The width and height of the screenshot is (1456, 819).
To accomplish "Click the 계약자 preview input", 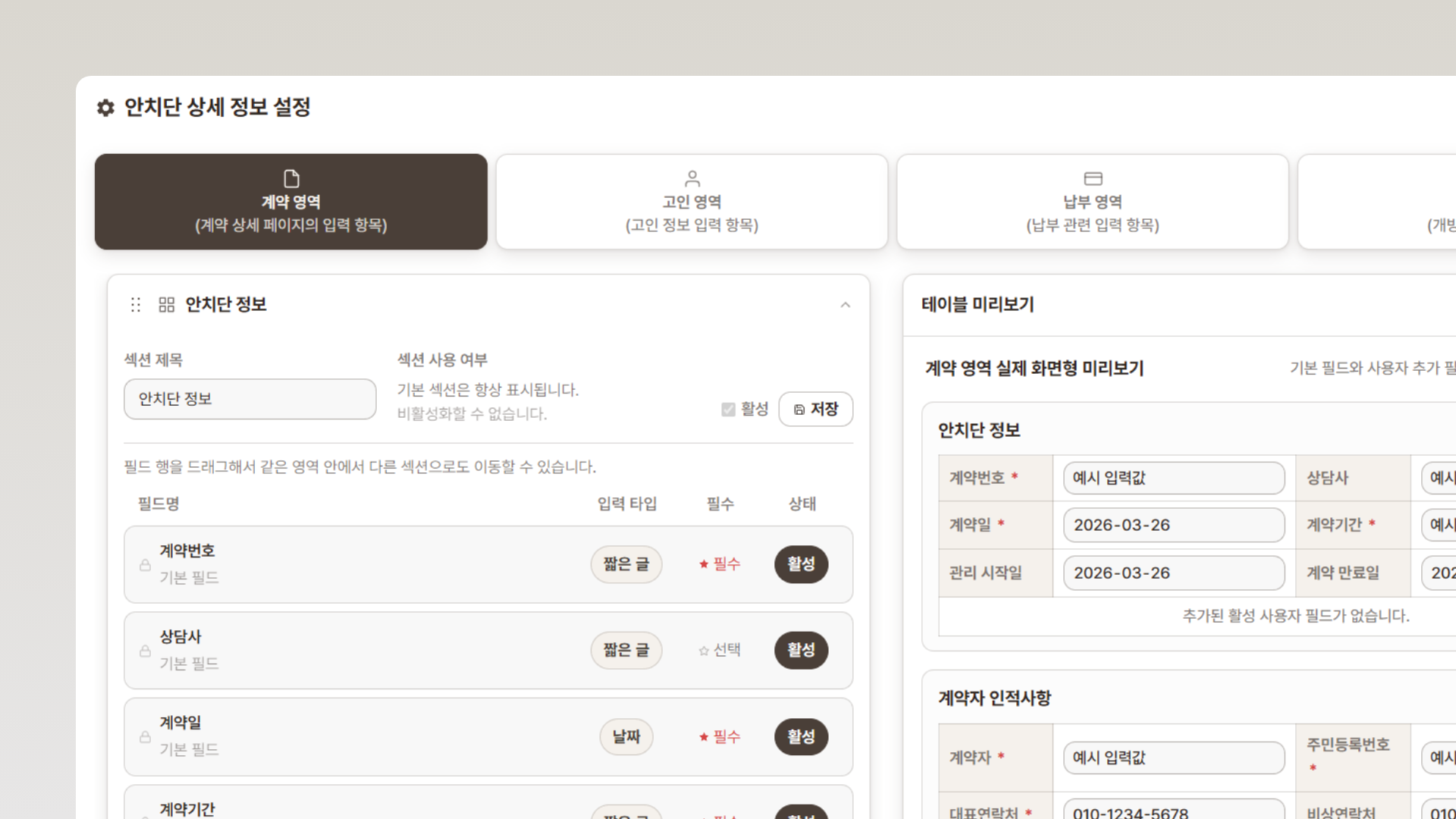I will [x=1174, y=758].
